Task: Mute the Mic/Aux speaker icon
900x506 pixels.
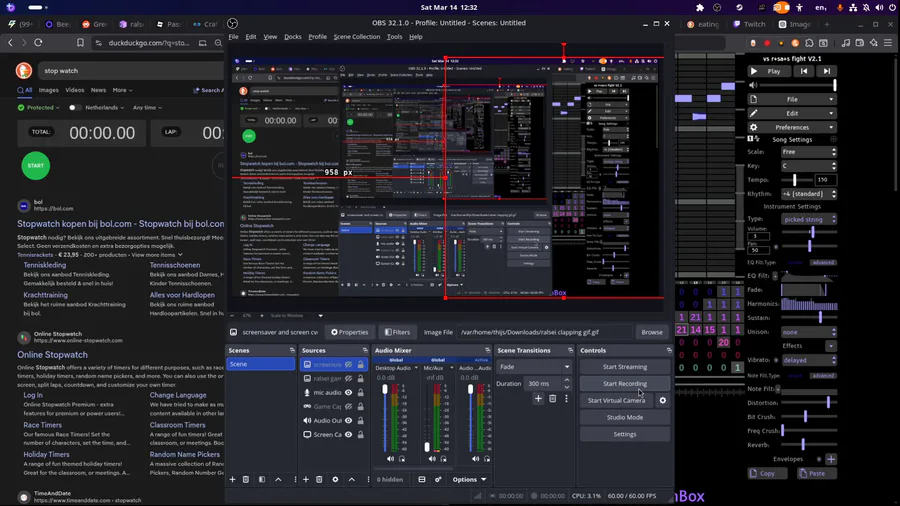Action: [432, 459]
